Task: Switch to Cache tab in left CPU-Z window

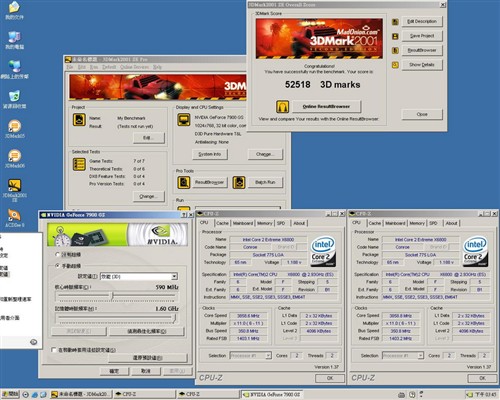Action: pyautogui.click(x=222, y=223)
